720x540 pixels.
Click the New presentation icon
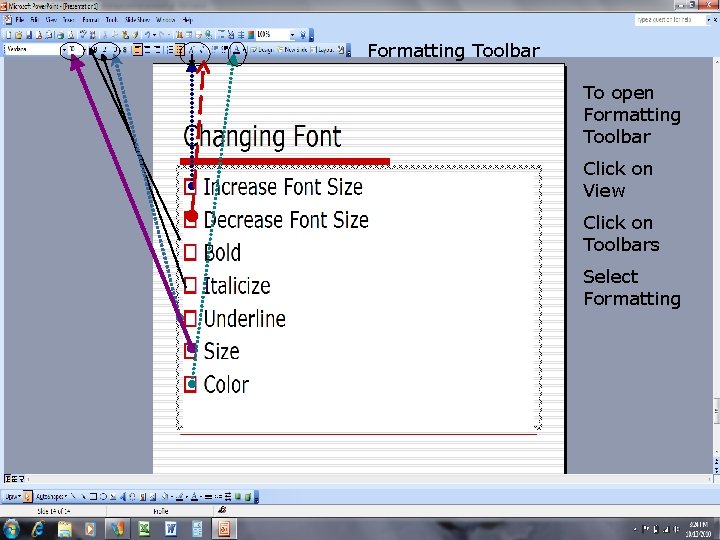coord(8,35)
